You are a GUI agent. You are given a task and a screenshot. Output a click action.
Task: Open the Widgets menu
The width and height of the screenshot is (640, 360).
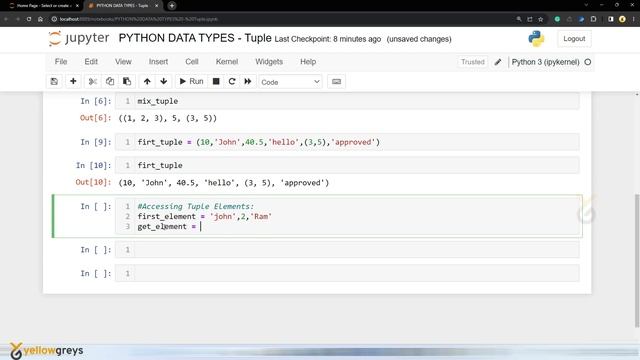tap(269, 62)
